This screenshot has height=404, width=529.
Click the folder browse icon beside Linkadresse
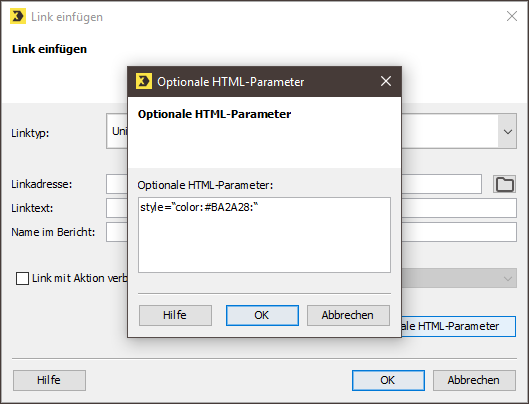[x=504, y=184]
